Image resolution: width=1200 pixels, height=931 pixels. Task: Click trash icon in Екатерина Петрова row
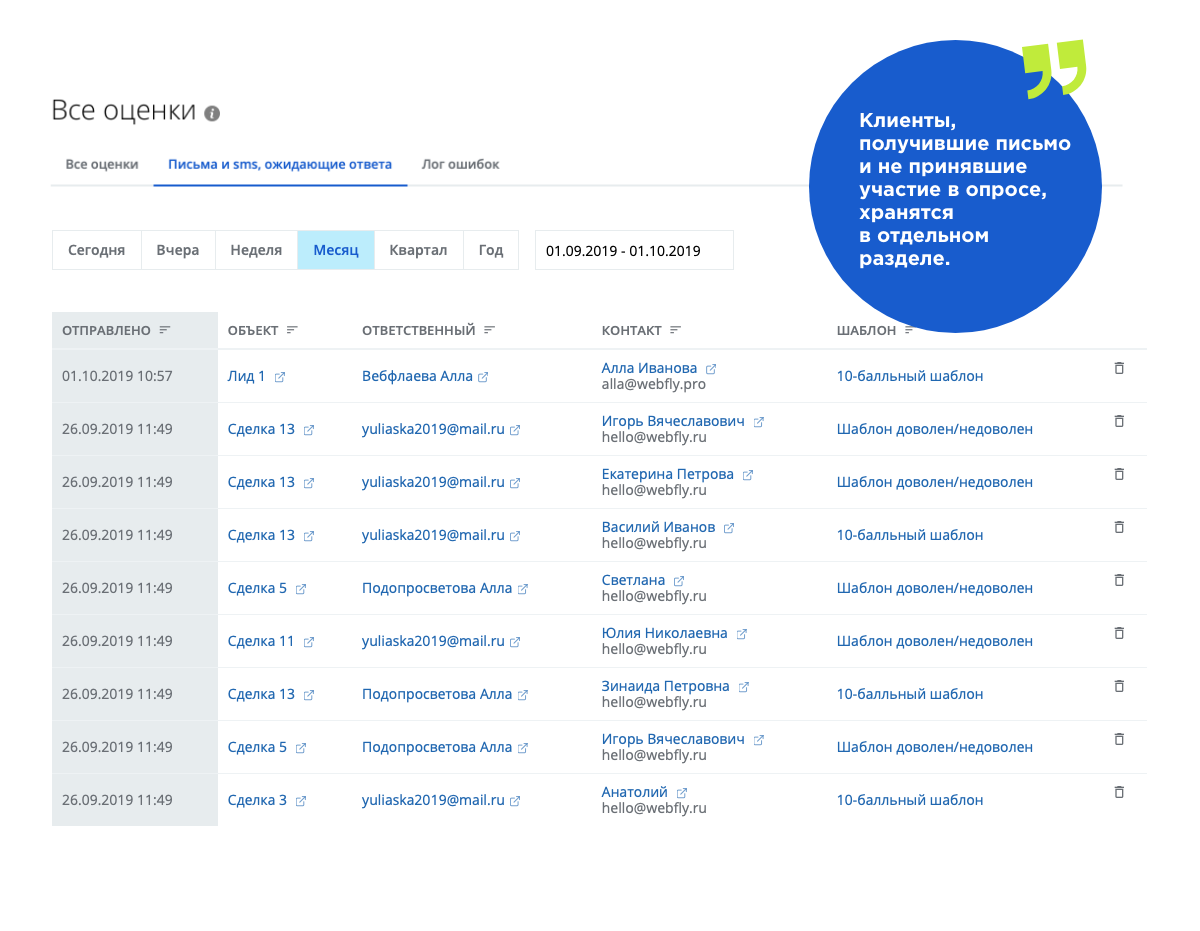[x=1119, y=474]
